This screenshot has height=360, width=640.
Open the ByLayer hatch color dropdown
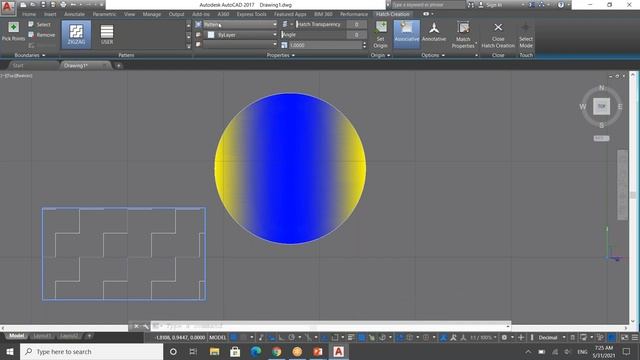click(x=240, y=35)
